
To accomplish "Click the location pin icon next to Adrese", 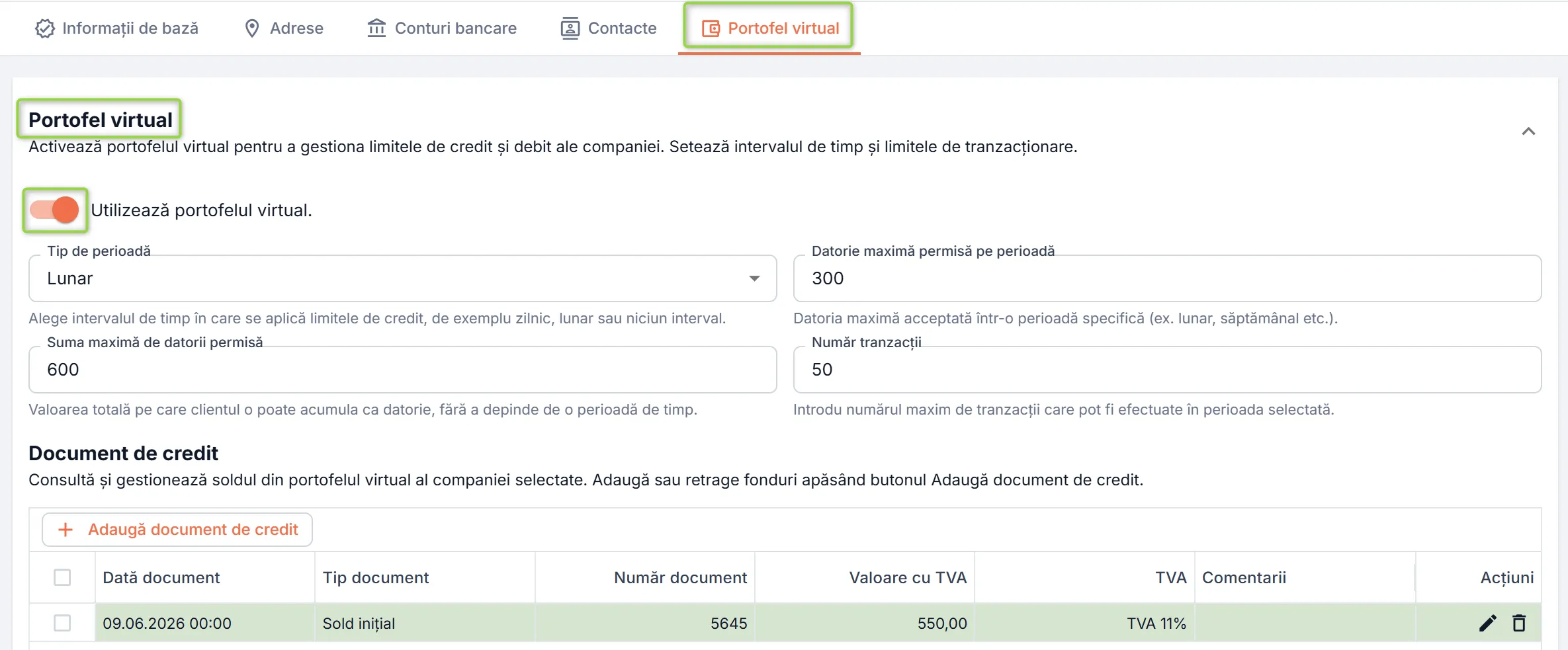I will (252, 28).
